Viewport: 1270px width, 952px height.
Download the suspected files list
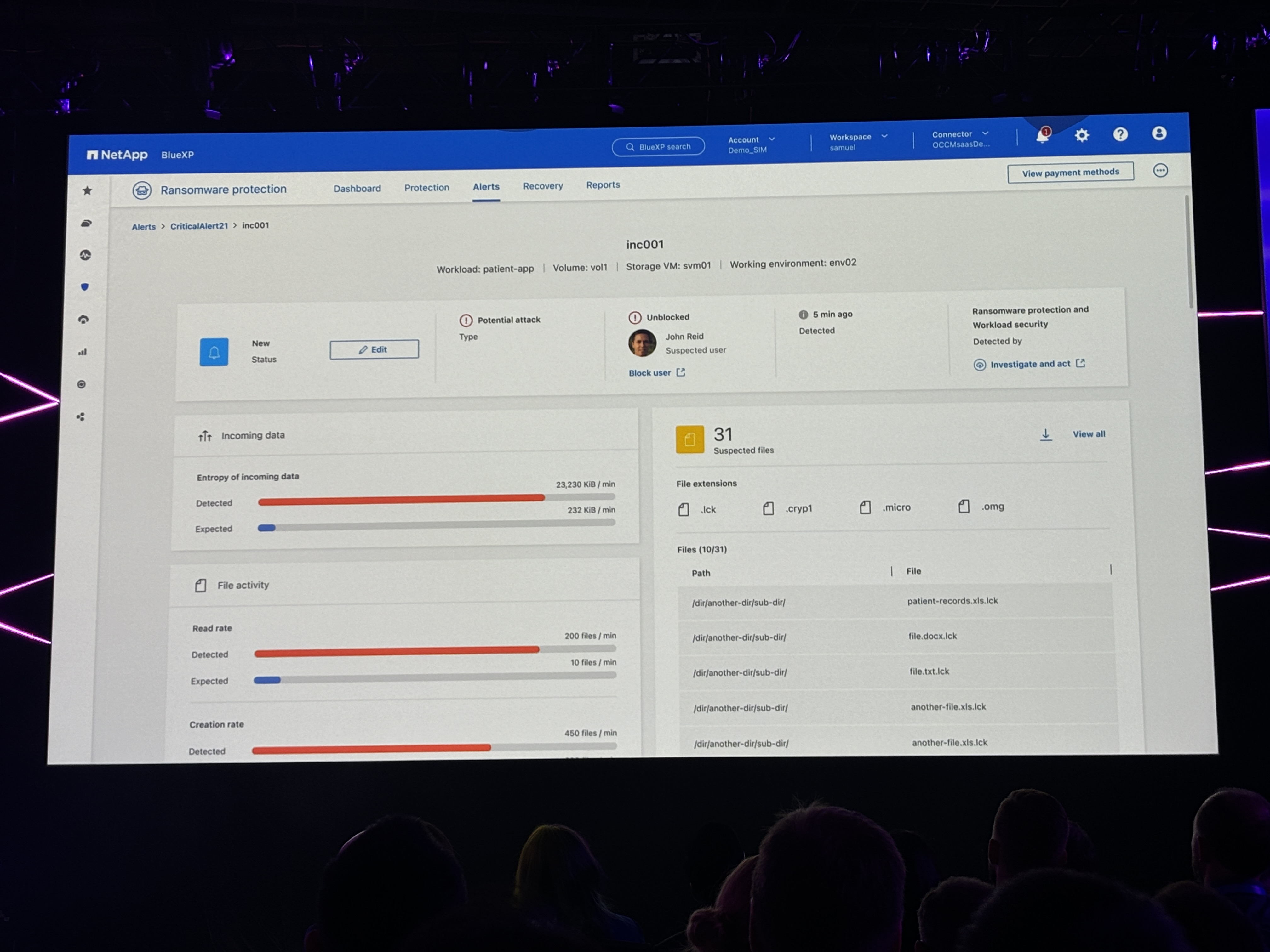1046,434
